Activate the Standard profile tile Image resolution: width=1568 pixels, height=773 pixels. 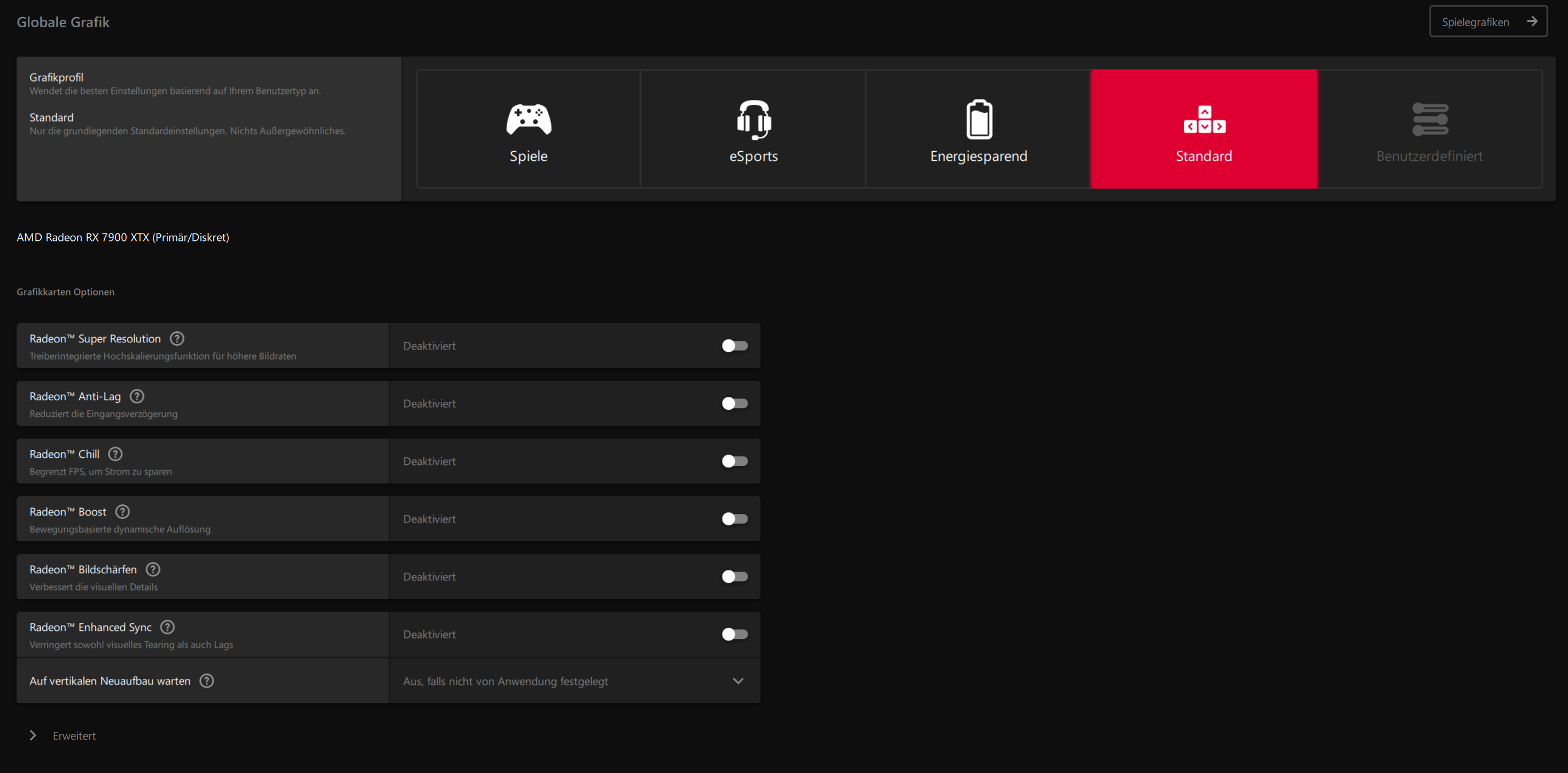point(1204,129)
